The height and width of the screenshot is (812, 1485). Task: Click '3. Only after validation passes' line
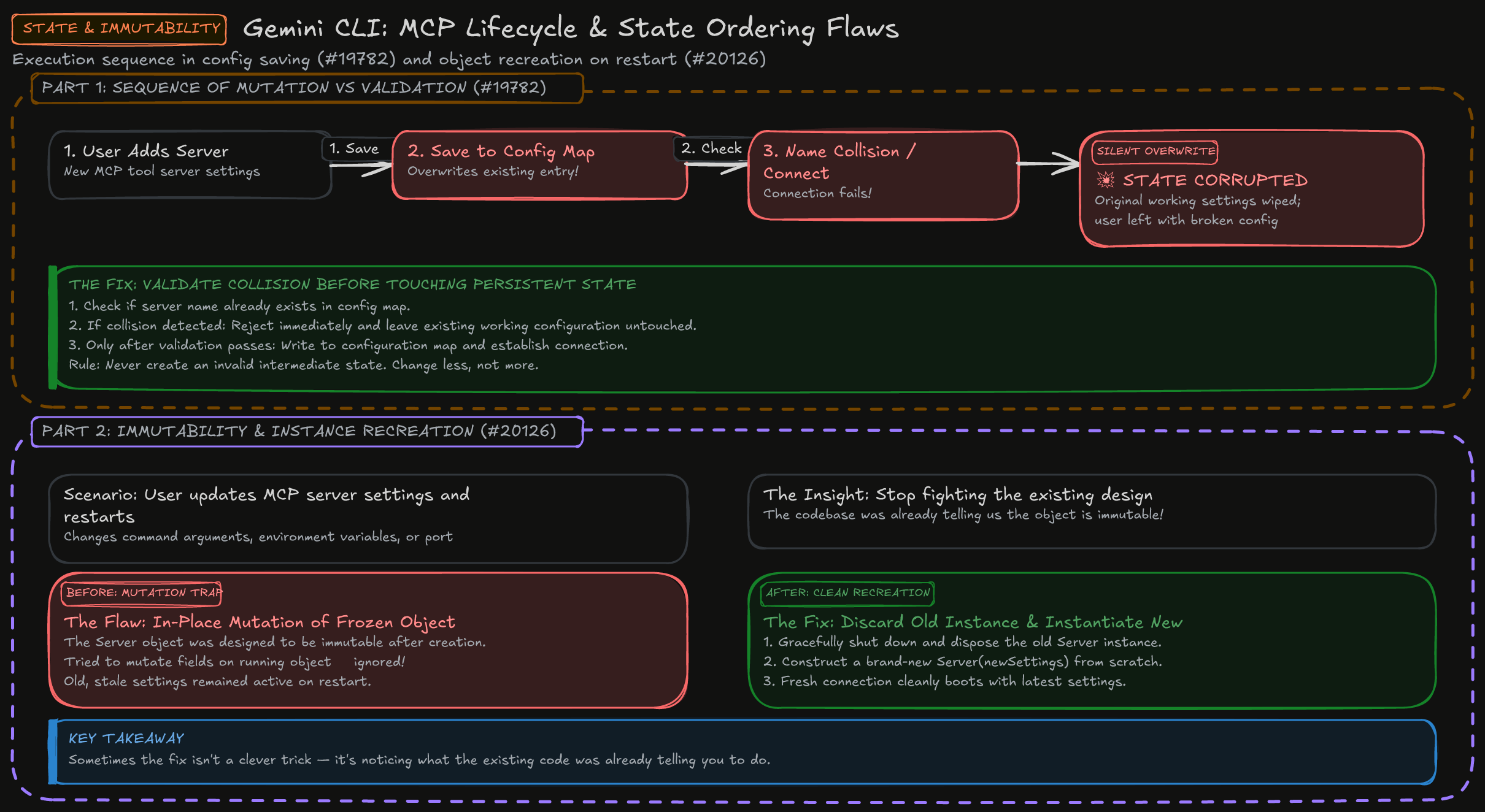[x=348, y=345]
